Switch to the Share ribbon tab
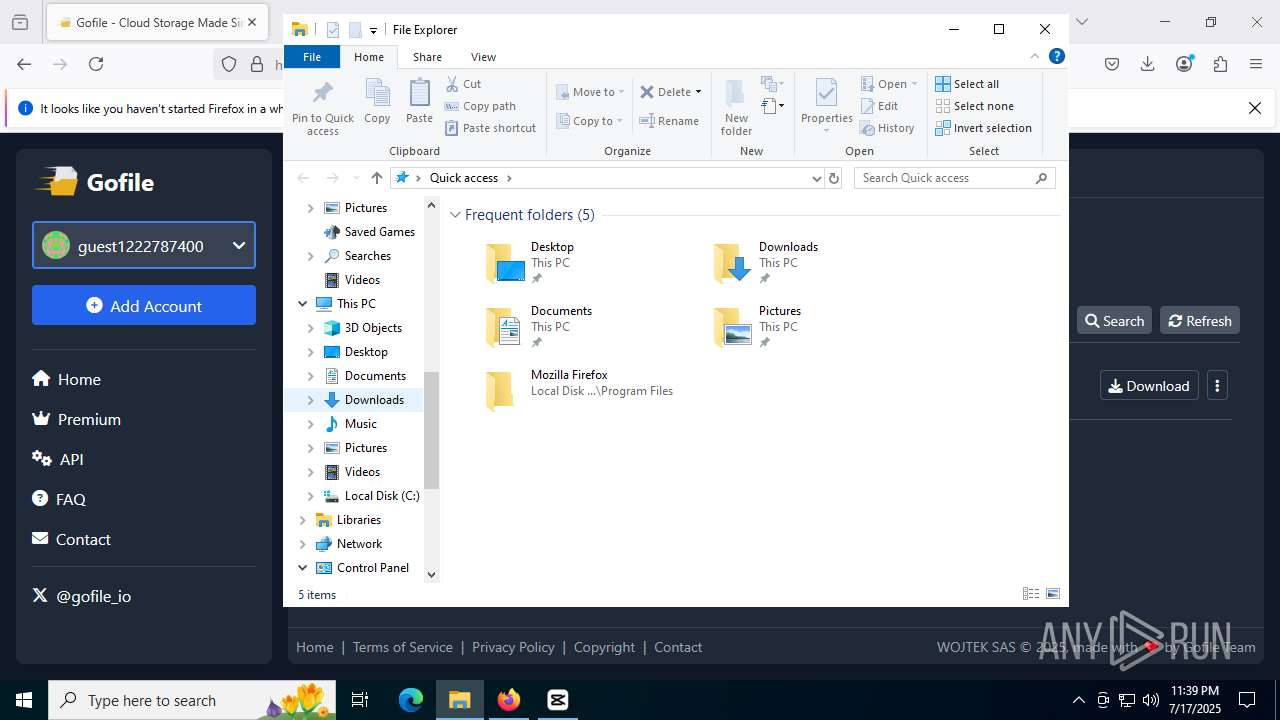The height and width of the screenshot is (720, 1280). click(x=427, y=57)
